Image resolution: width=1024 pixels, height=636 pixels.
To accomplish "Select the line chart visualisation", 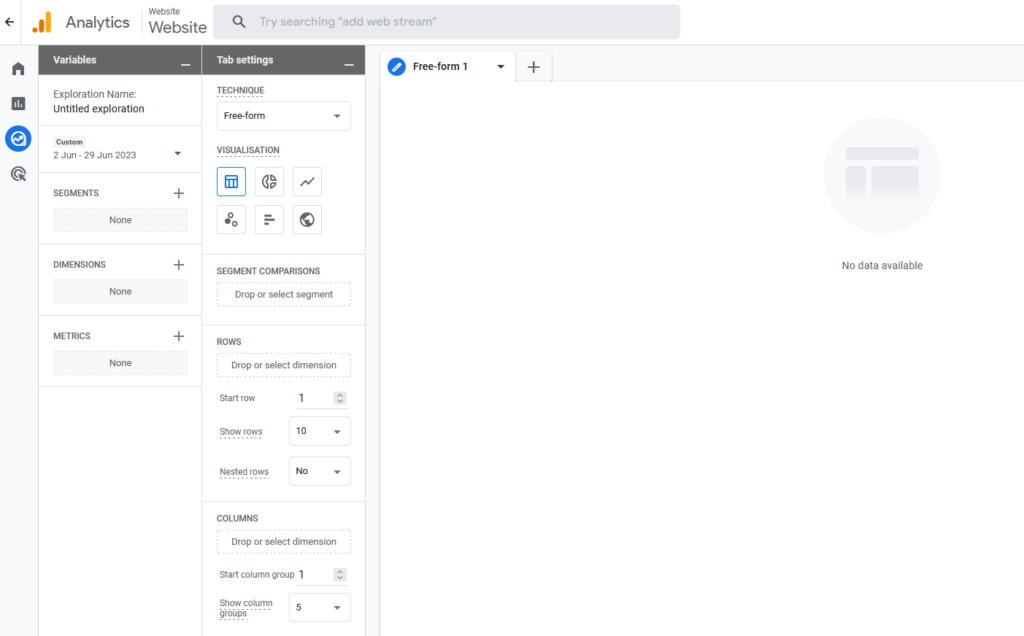I will tap(307, 182).
